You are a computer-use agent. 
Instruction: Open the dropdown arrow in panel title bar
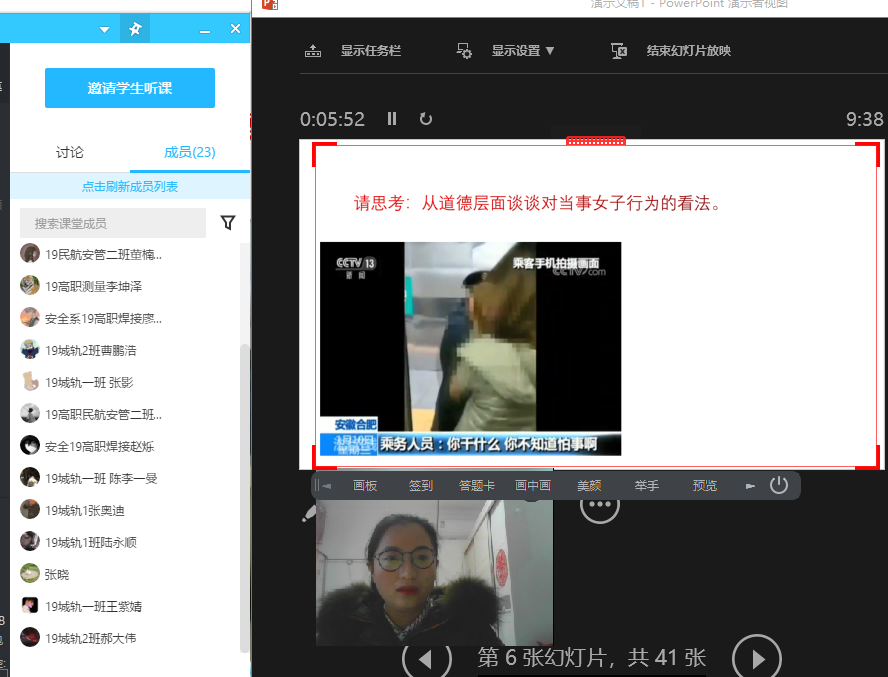click(x=105, y=30)
